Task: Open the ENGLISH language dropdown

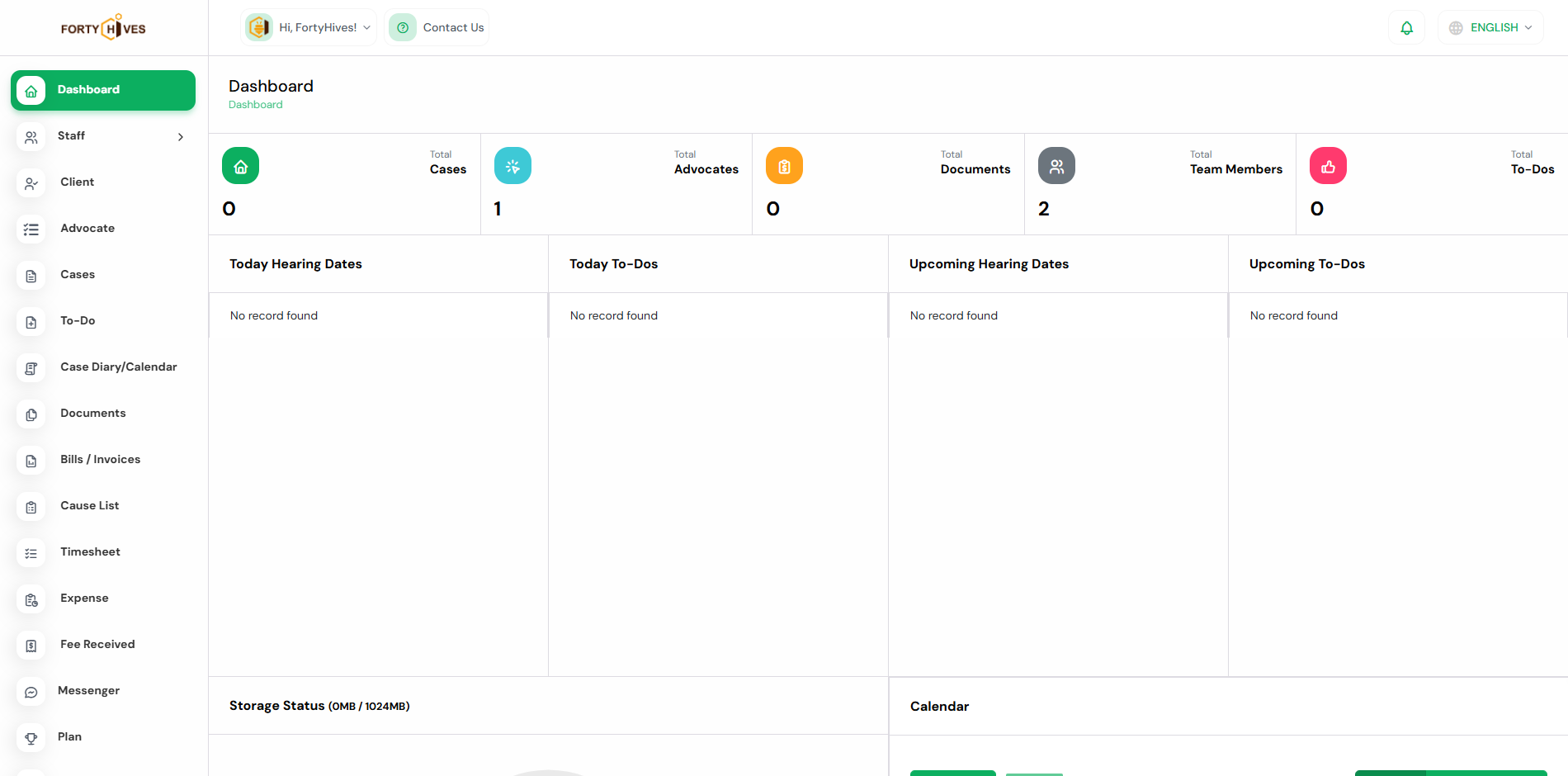Action: click(1490, 27)
